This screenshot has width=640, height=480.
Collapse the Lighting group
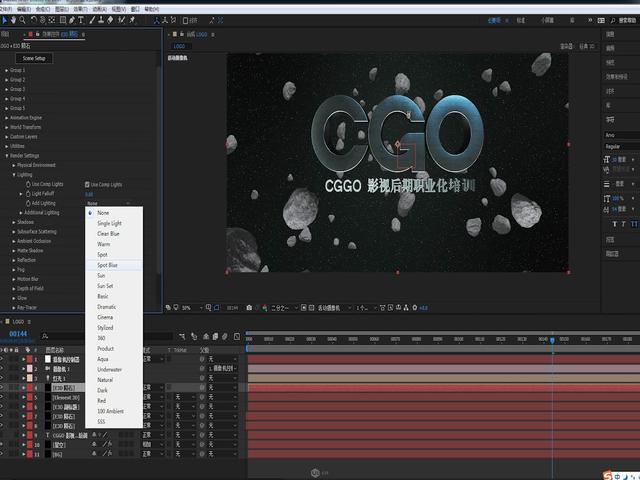pos(14,175)
